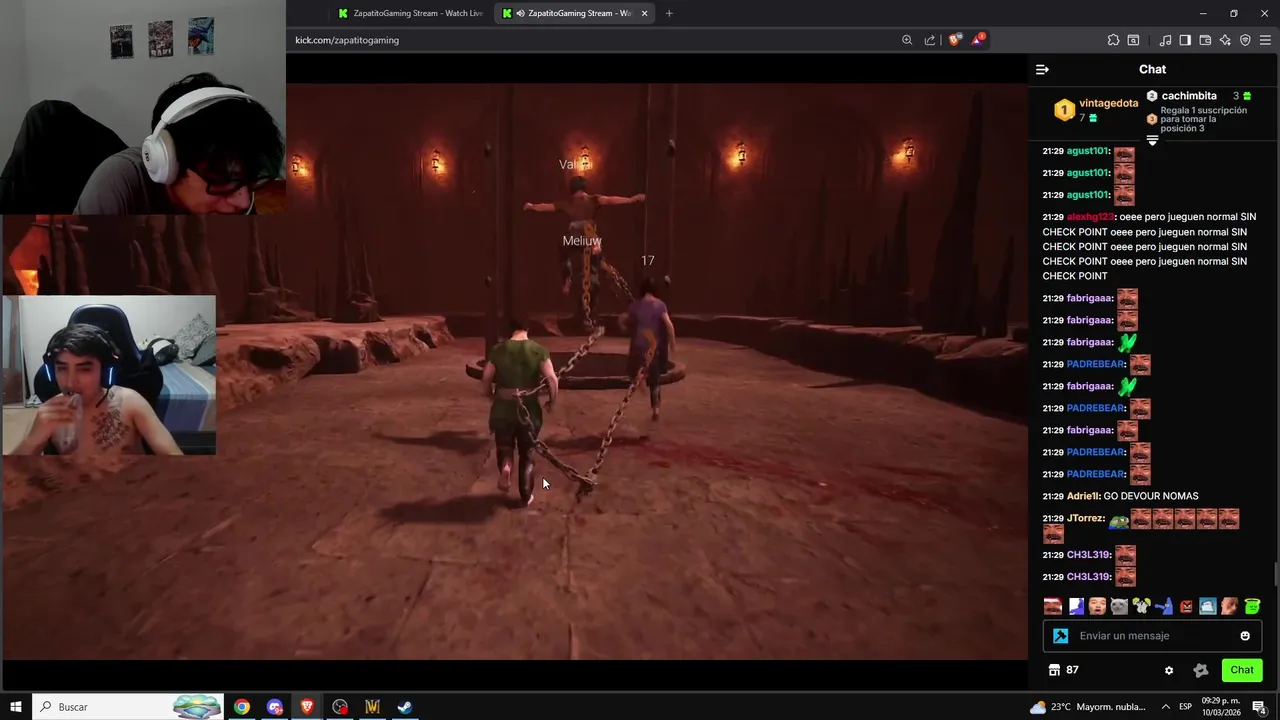Viewport: 1280px width, 720px height.
Task: Open Discord from the taskbar
Action: pos(275,707)
